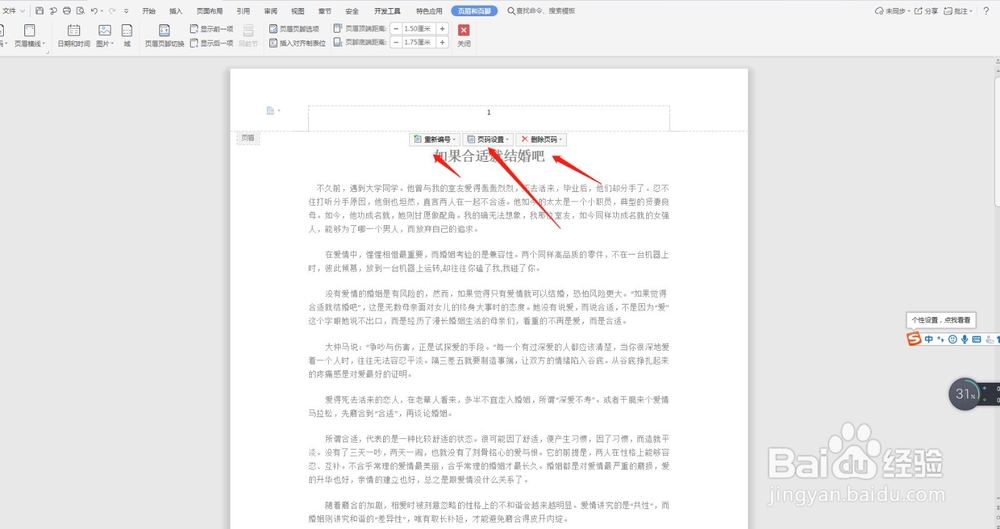The width and height of the screenshot is (1000, 529).
Task: Click the 批注 comment button
Action: (959, 11)
